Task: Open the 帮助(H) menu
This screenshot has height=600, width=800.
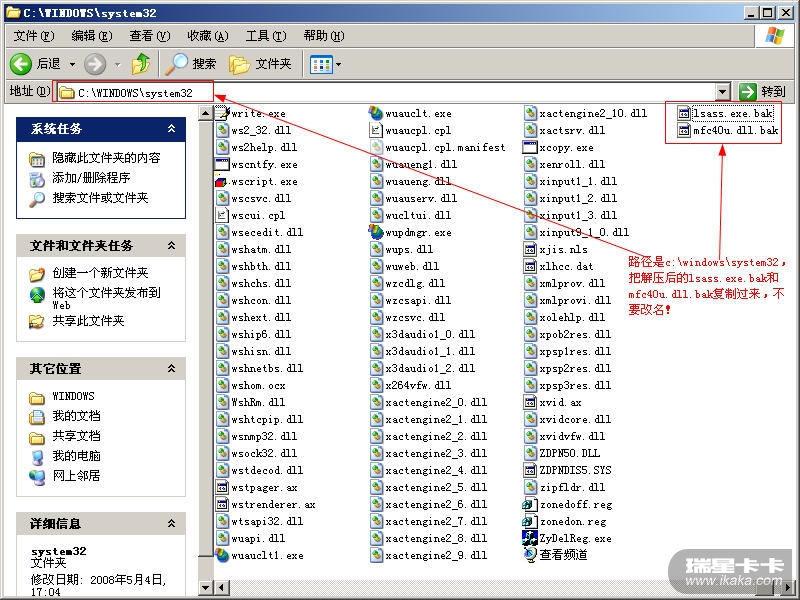Action: pyautogui.click(x=323, y=36)
